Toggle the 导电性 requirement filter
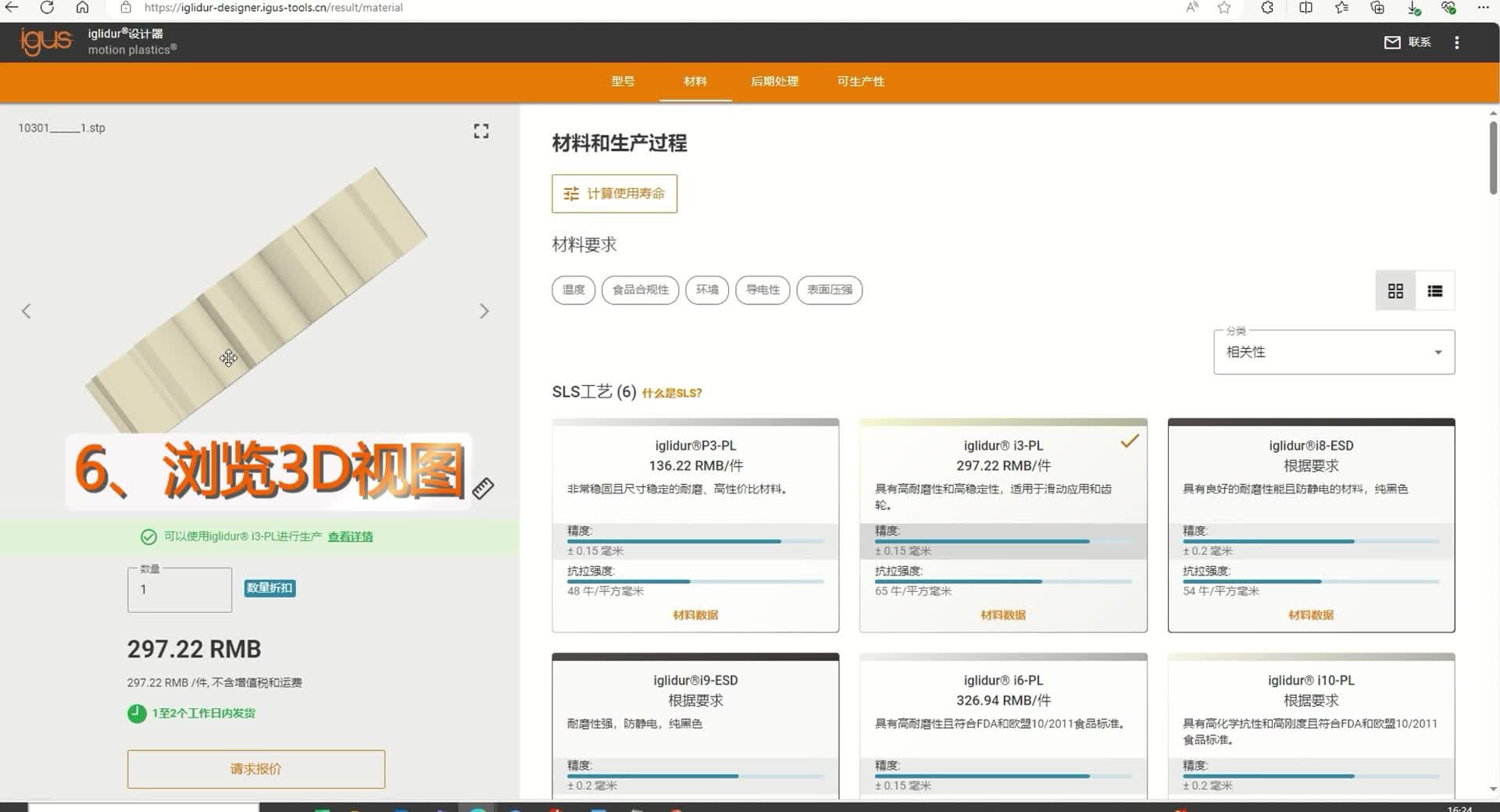The width and height of the screenshot is (1500, 812). click(x=762, y=290)
